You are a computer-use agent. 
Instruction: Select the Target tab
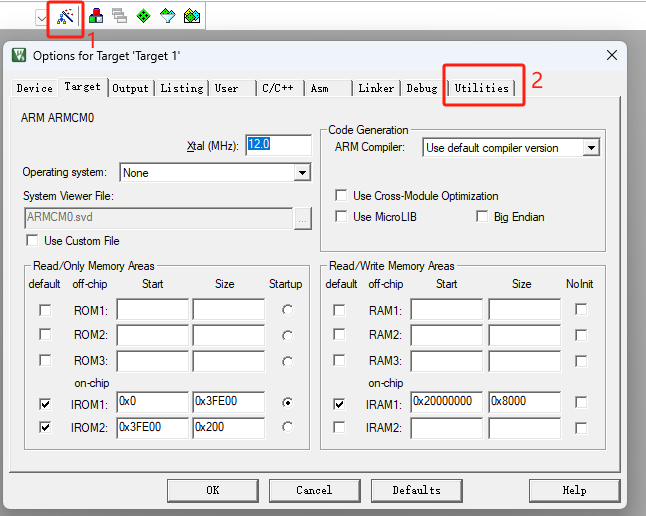tap(82, 87)
